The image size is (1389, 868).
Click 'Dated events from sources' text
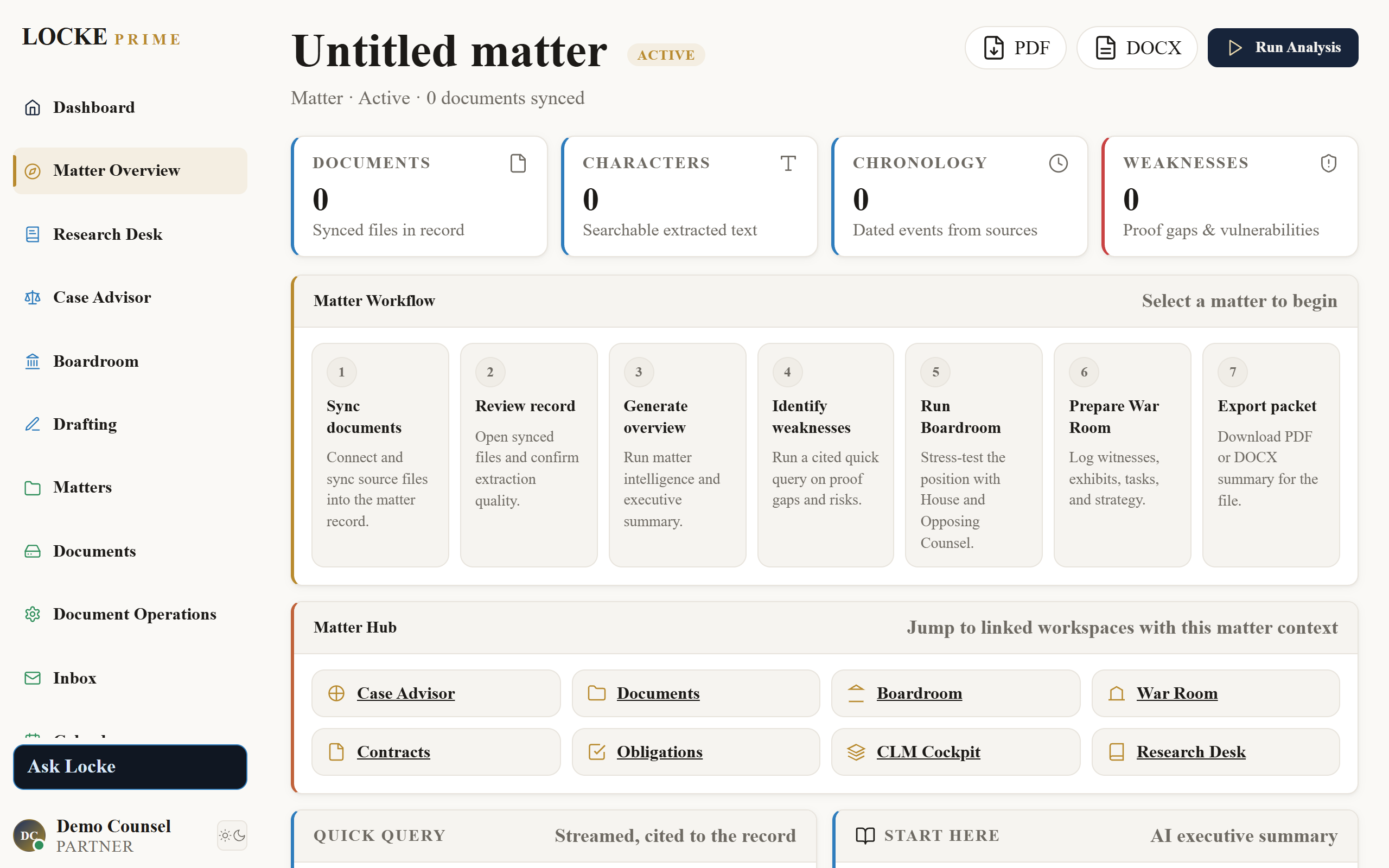[x=945, y=230]
